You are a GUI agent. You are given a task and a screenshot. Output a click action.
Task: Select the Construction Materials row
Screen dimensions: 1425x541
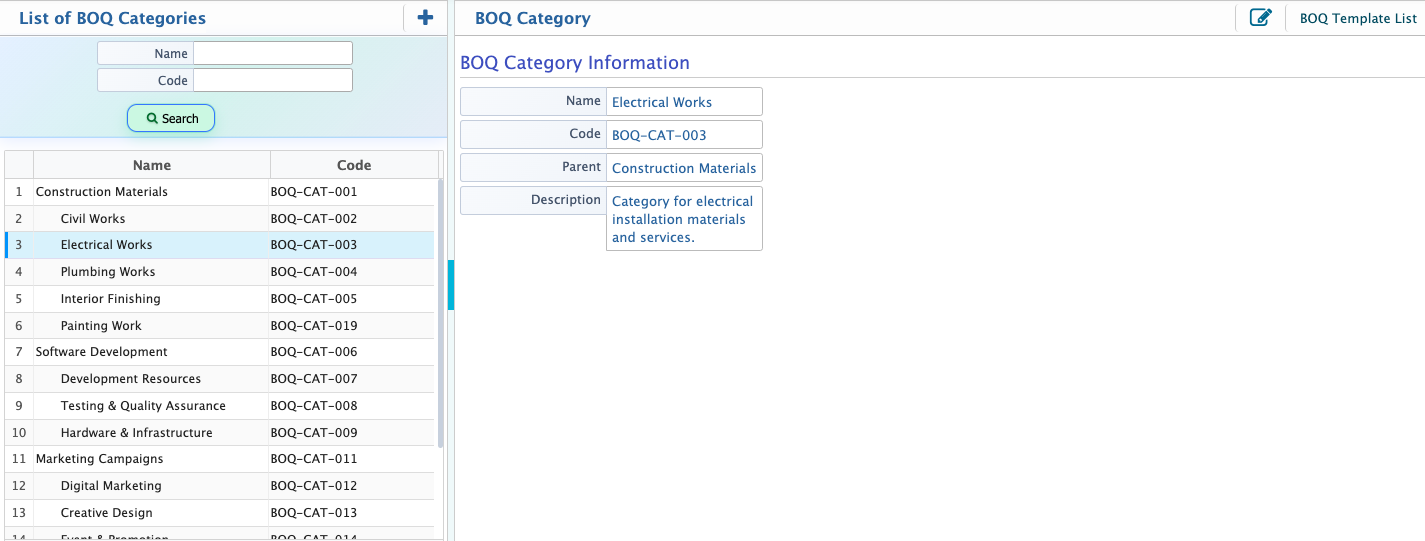pyautogui.click(x=220, y=192)
